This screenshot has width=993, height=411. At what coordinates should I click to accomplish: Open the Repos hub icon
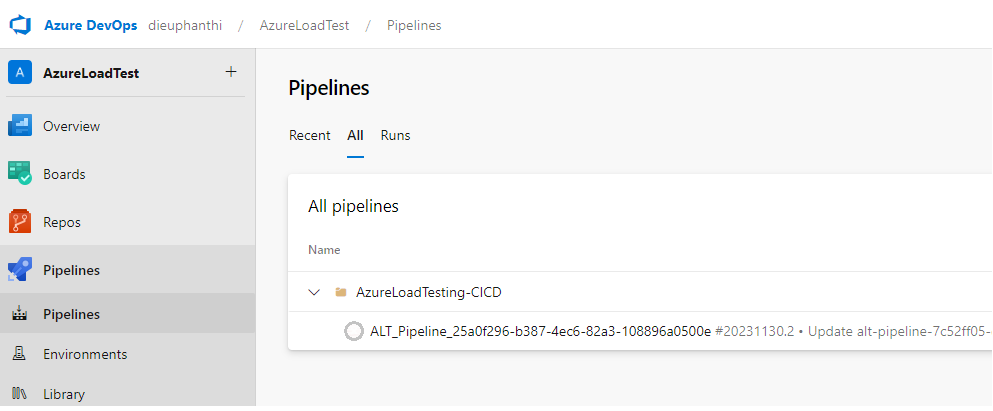tap(20, 222)
